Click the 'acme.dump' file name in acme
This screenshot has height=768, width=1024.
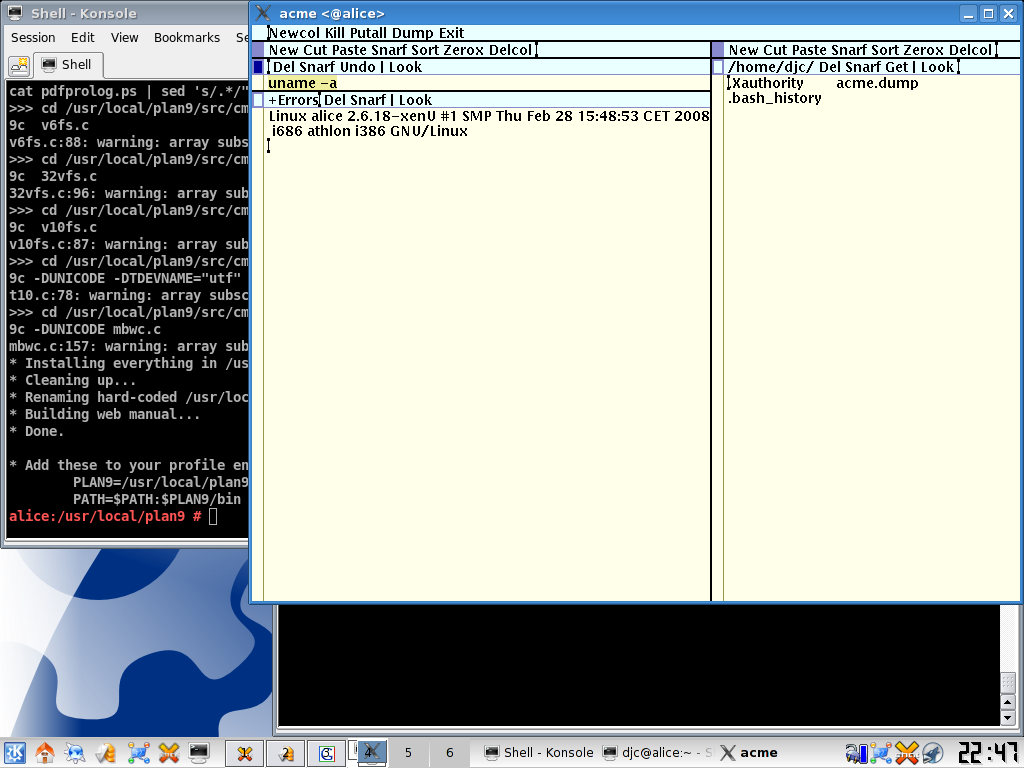coord(877,83)
